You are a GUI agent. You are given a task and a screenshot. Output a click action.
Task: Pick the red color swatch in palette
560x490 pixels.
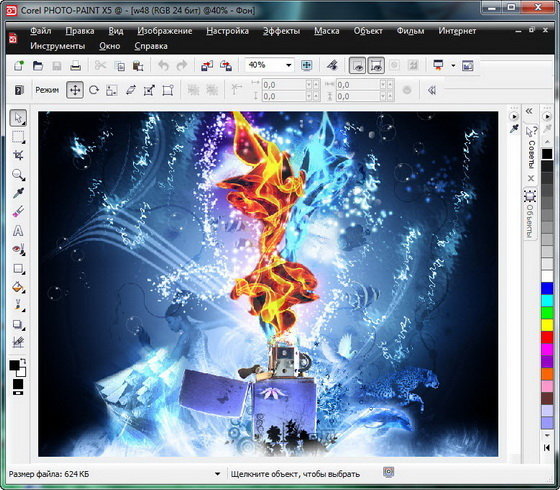(547, 337)
